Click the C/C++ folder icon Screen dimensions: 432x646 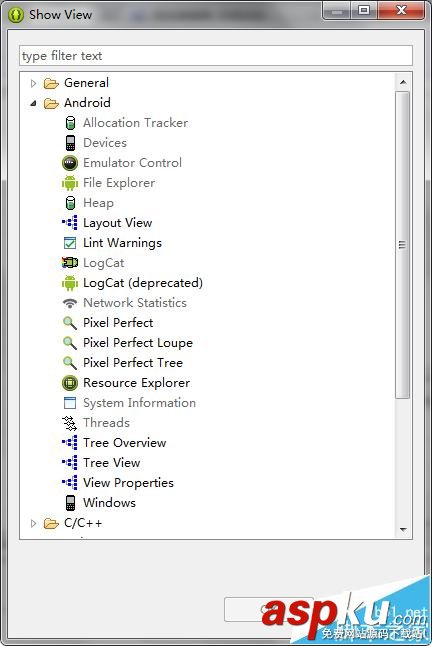tap(51, 523)
